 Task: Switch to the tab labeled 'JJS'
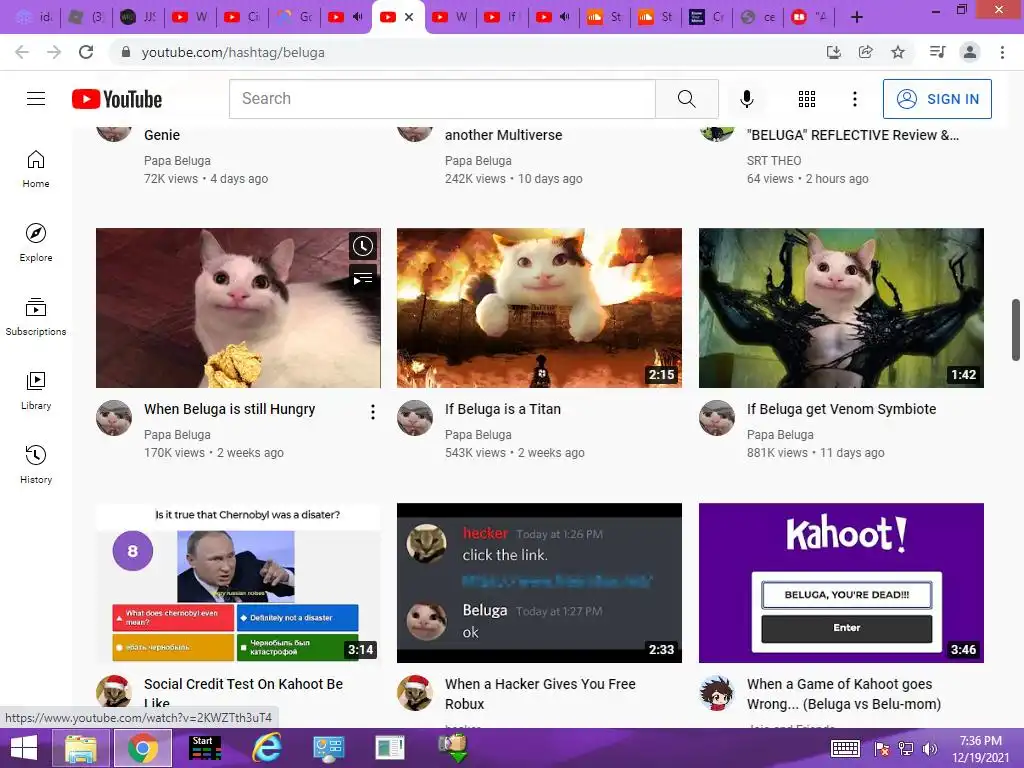138,17
